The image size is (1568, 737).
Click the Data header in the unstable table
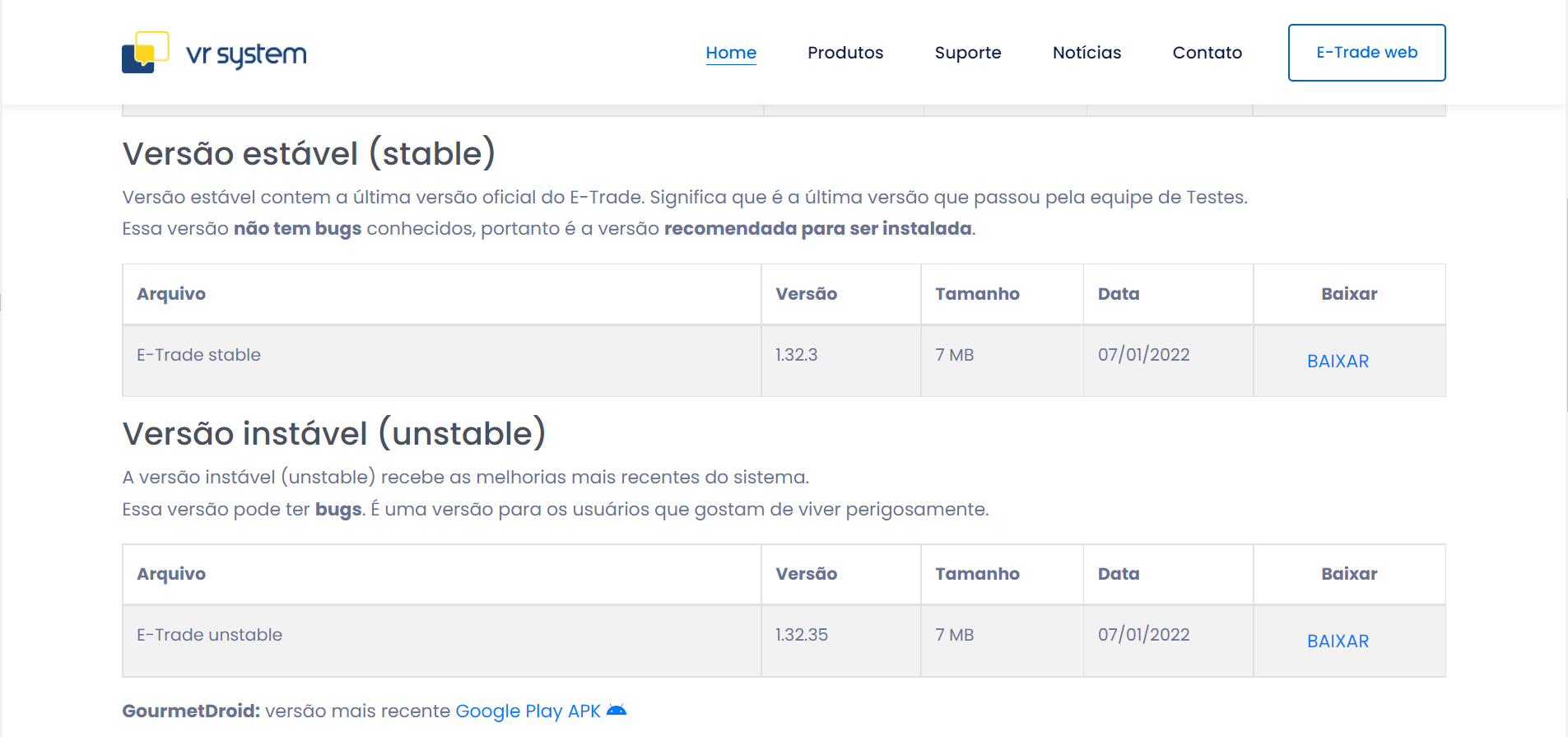point(1119,574)
